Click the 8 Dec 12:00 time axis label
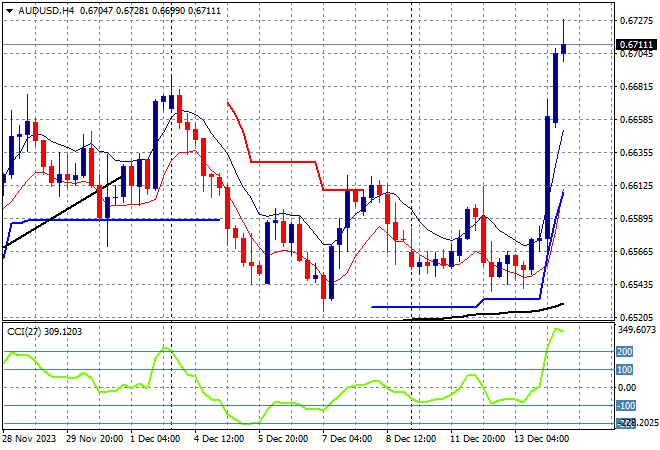Image resolution: width=660 pixels, height=450 pixels. point(411,439)
